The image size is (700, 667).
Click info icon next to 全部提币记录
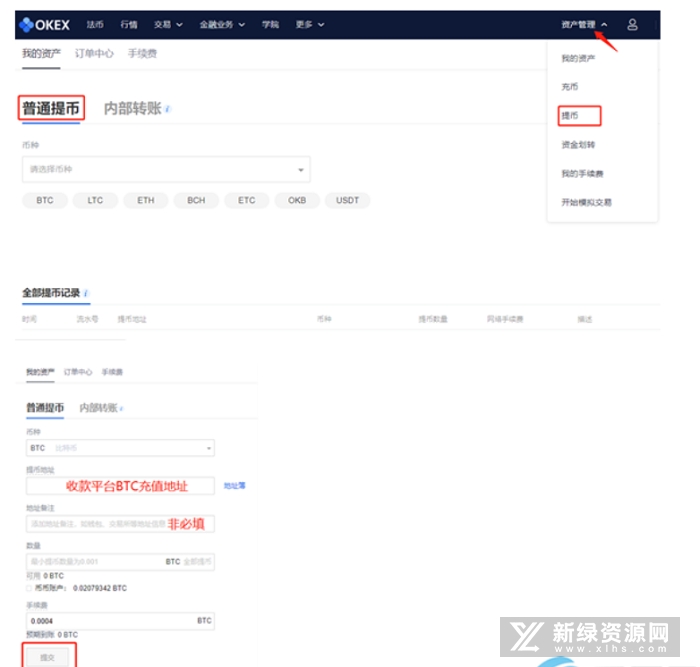pyautogui.click(x=87, y=293)
